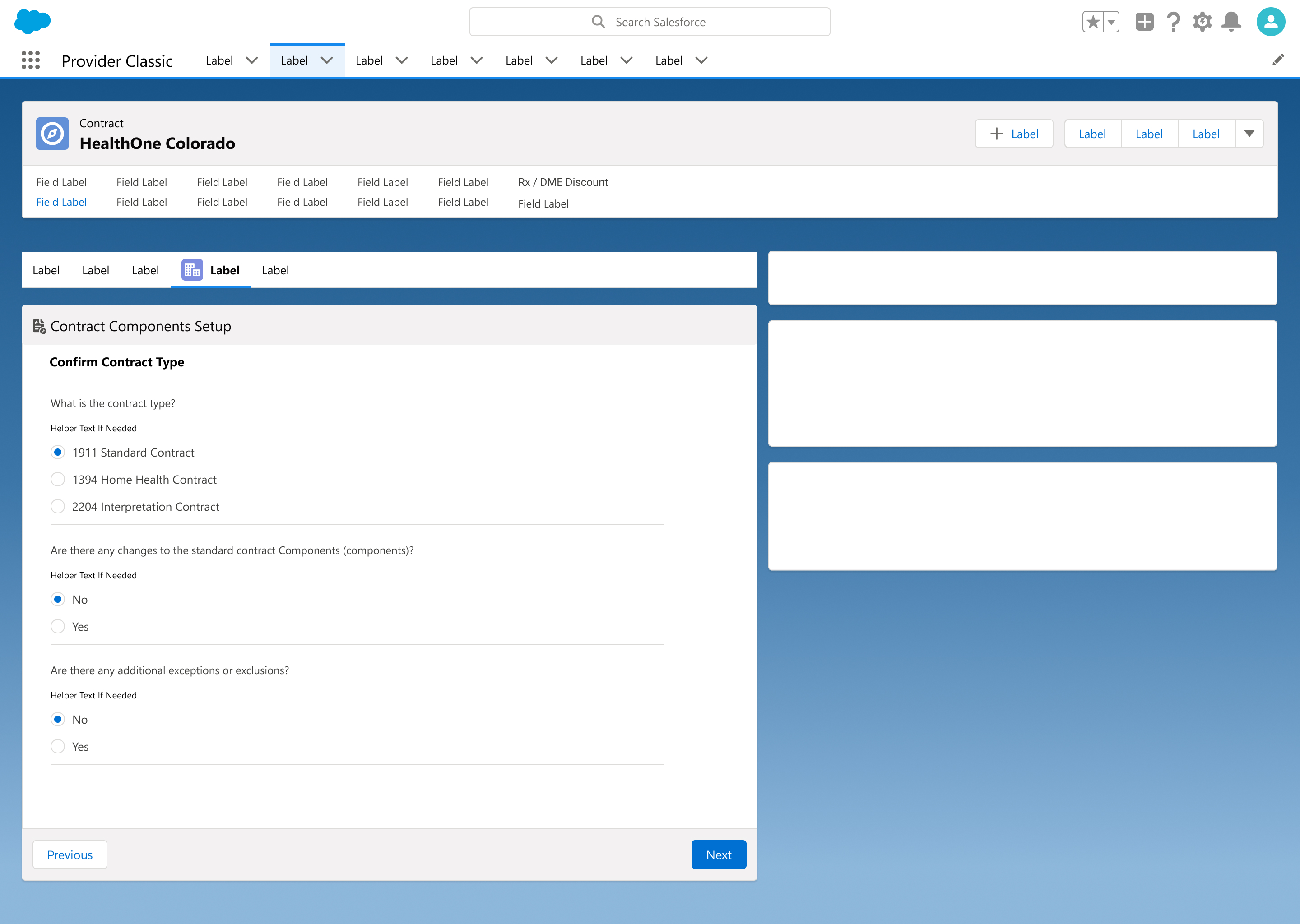This screenshot has height=924, width=1300.
Task: Expand the highlighted Label navigation chevron
Action: coord(327,60)
